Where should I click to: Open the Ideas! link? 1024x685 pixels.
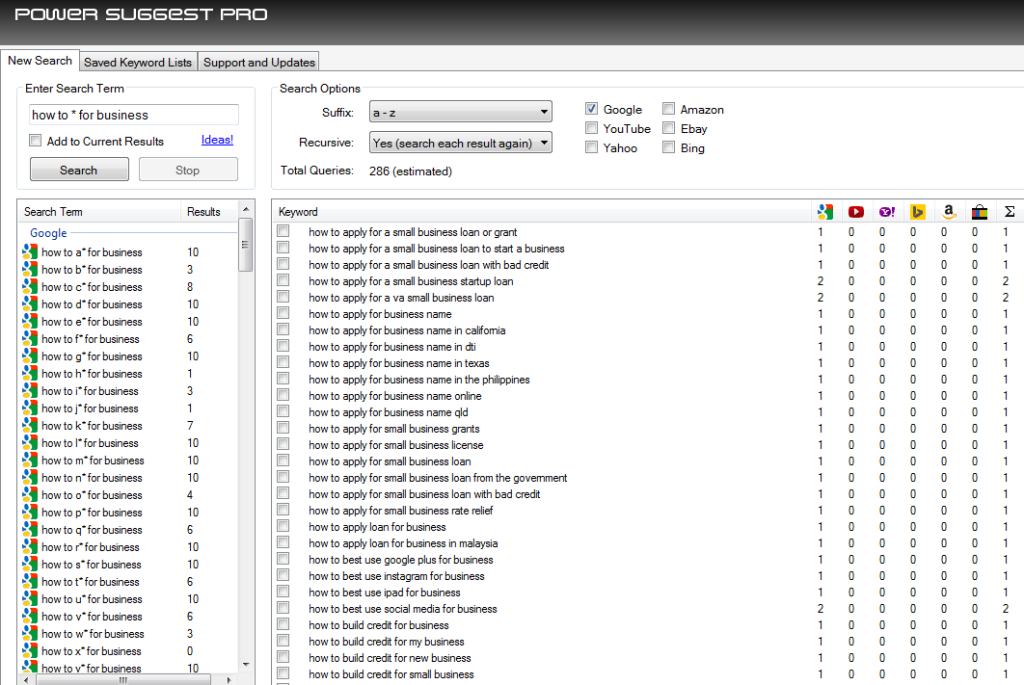(x=217, y=140)
